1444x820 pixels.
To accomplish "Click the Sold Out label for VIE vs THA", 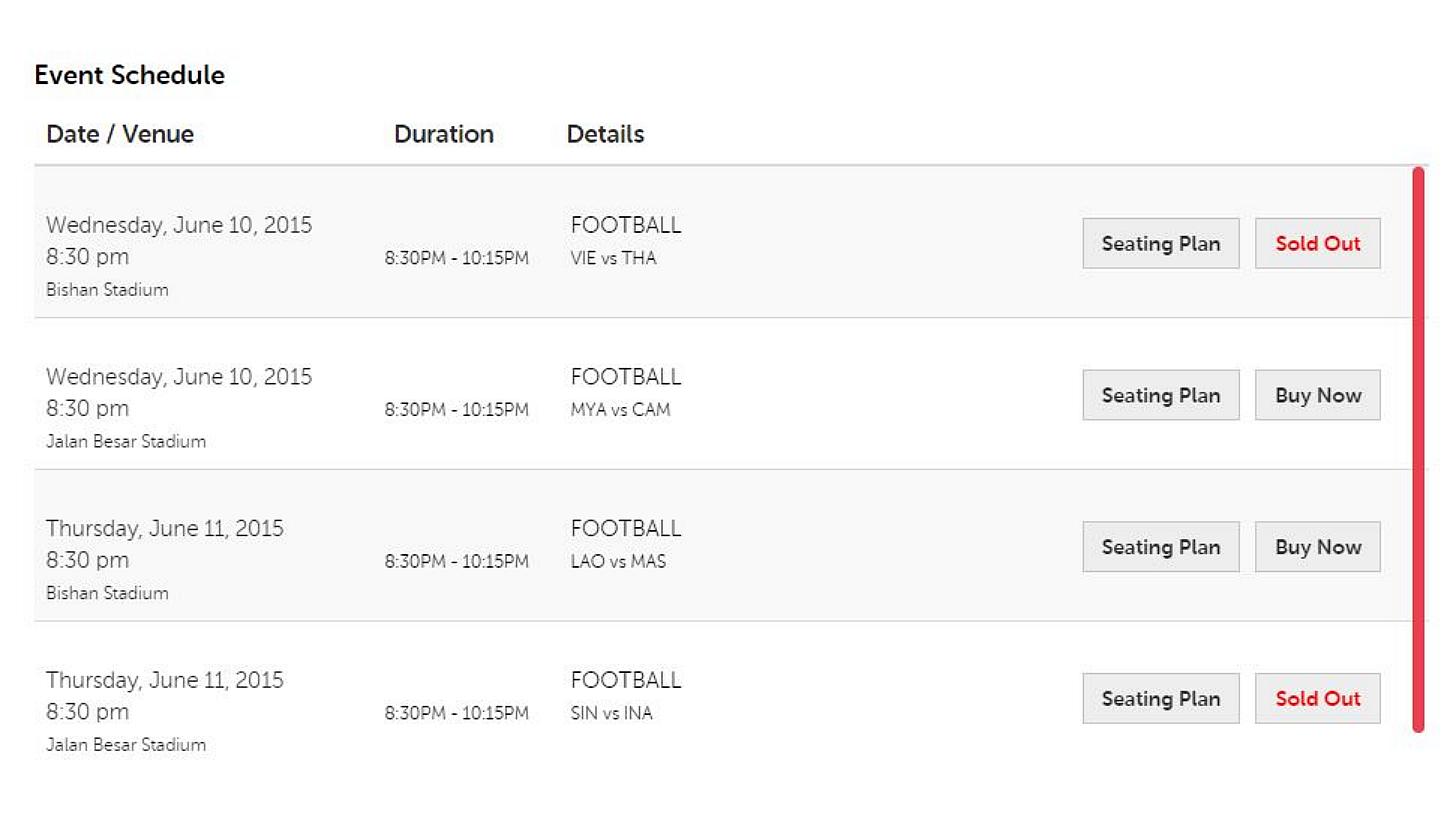I will (x=1317, y=243).
